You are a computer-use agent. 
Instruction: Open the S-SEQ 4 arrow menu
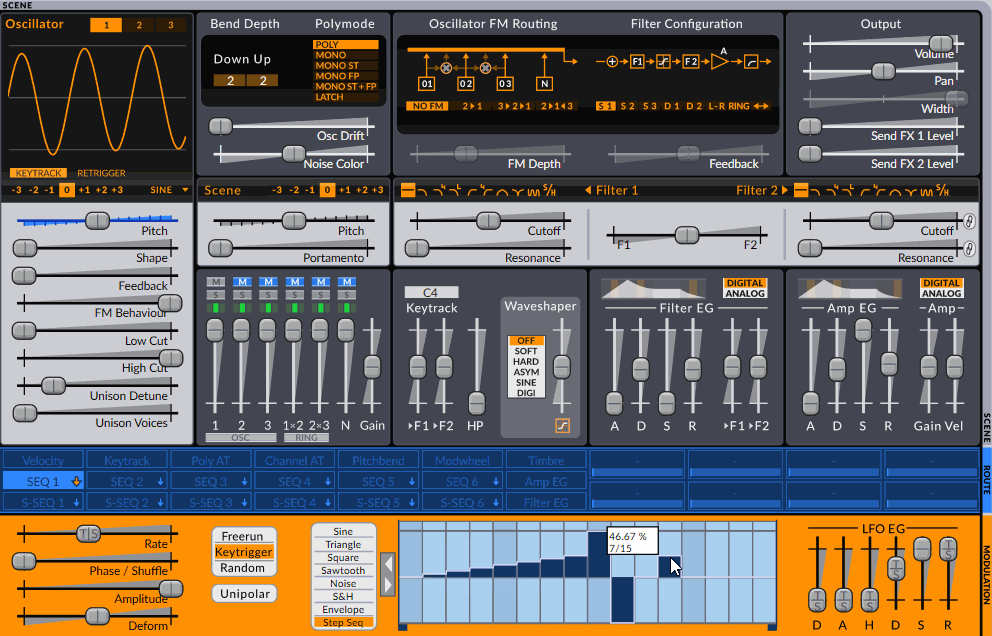point(328,502)
